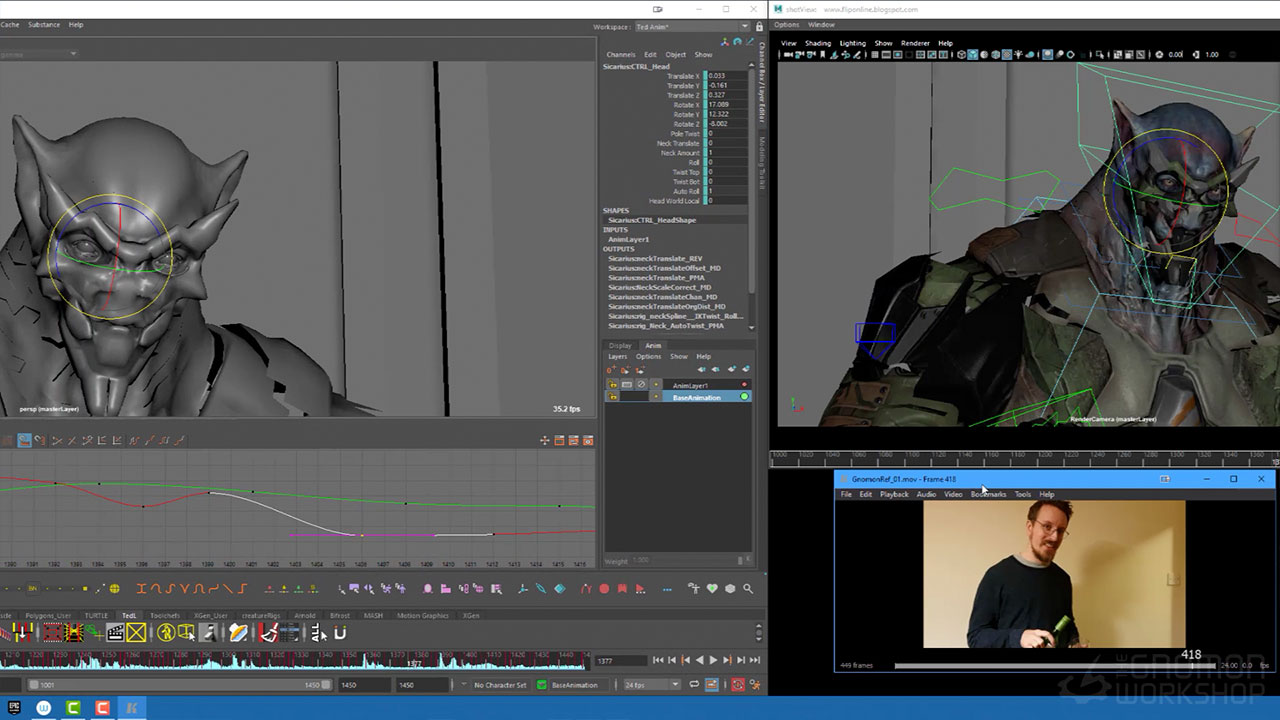Click the clapperboard icon on TedL shelf
The width and height of the screenshot is (1280, 720).
click(115, 633)
